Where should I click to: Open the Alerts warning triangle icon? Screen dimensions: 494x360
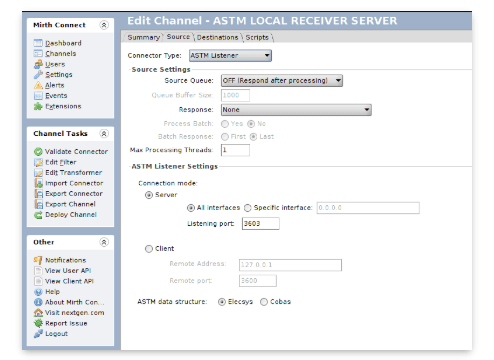[x=38, y=85]
